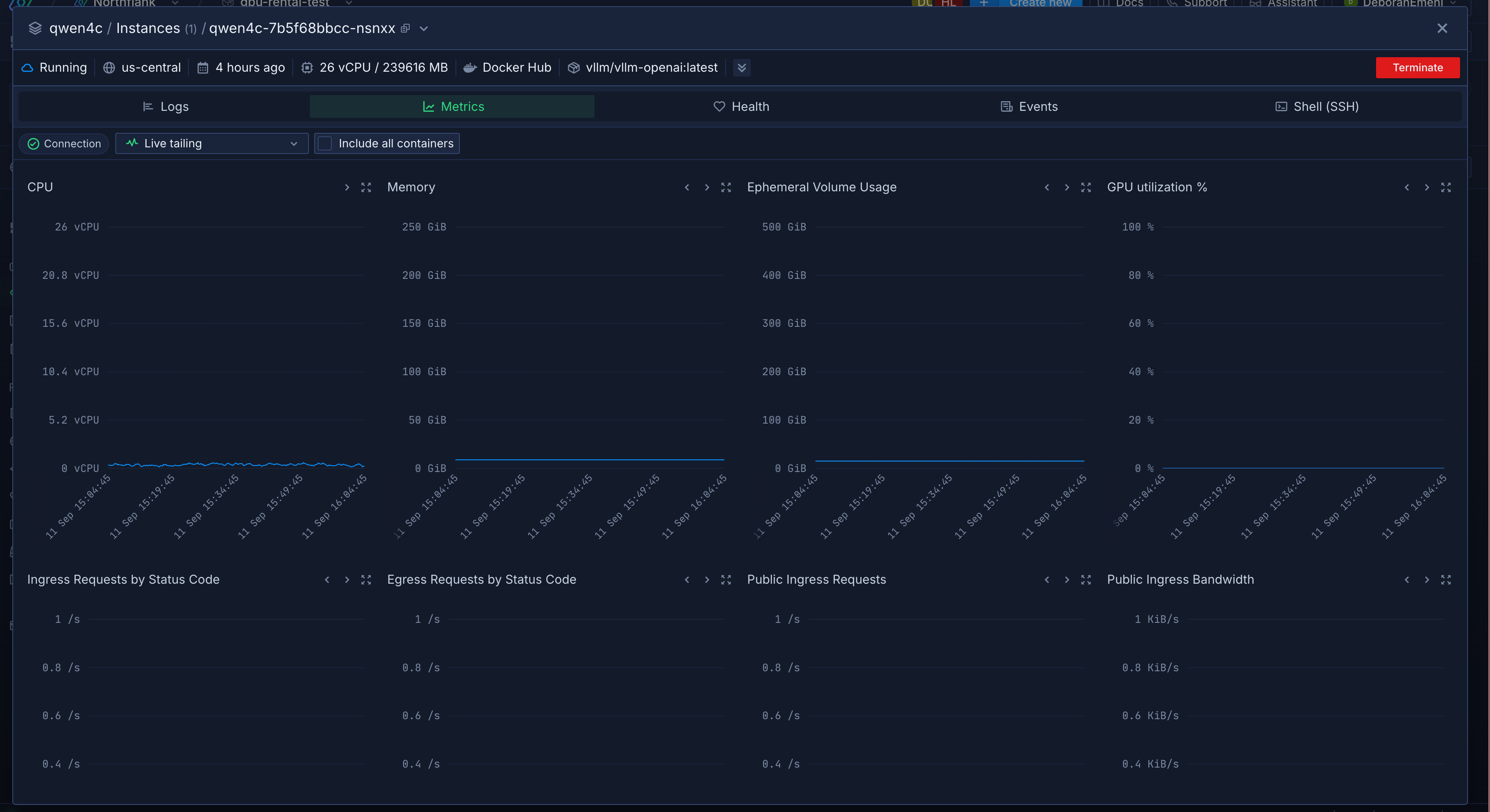This screenshot has width=1490, height=812.
Task: Expand the Memory chart to fullscreen
Action: 726,187
